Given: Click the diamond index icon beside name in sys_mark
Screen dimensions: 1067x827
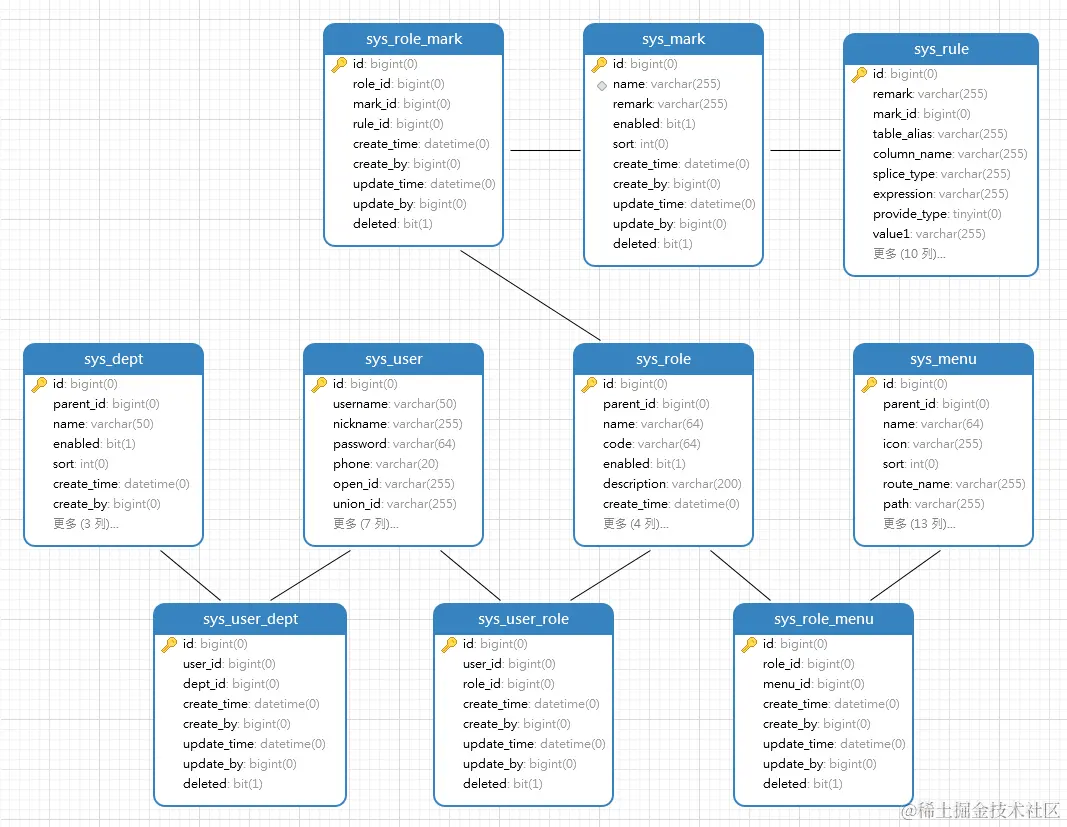Looking at the screenshot, I should pos(602,86).
